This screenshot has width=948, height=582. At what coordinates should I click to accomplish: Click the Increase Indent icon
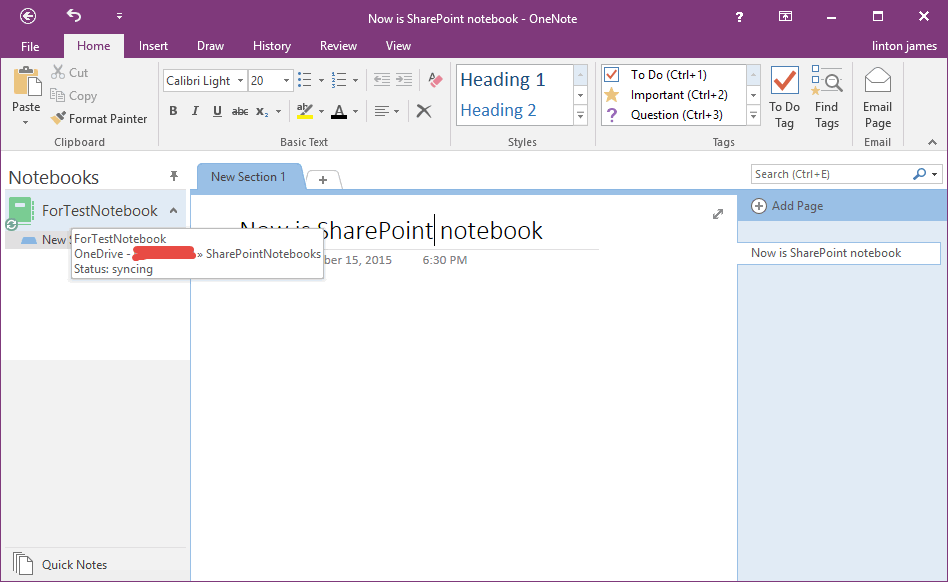pos(404,80)
